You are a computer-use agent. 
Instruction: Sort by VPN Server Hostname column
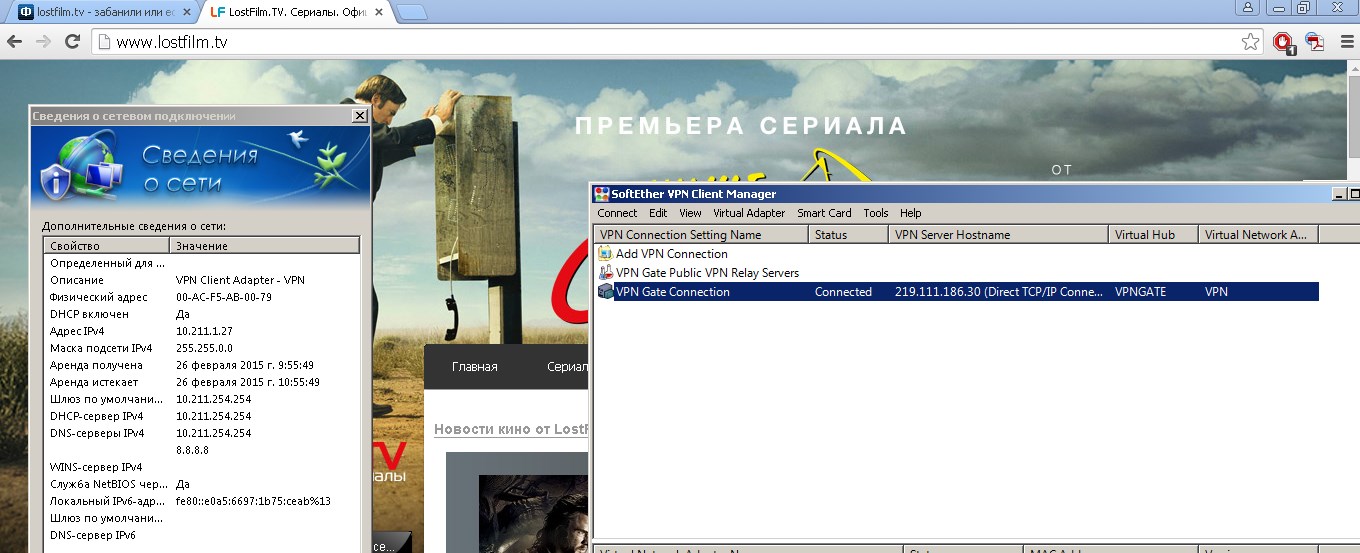(998, 235)
